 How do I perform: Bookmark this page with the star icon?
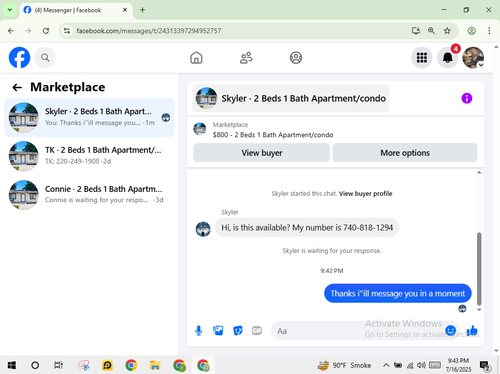tap(447, 31)
